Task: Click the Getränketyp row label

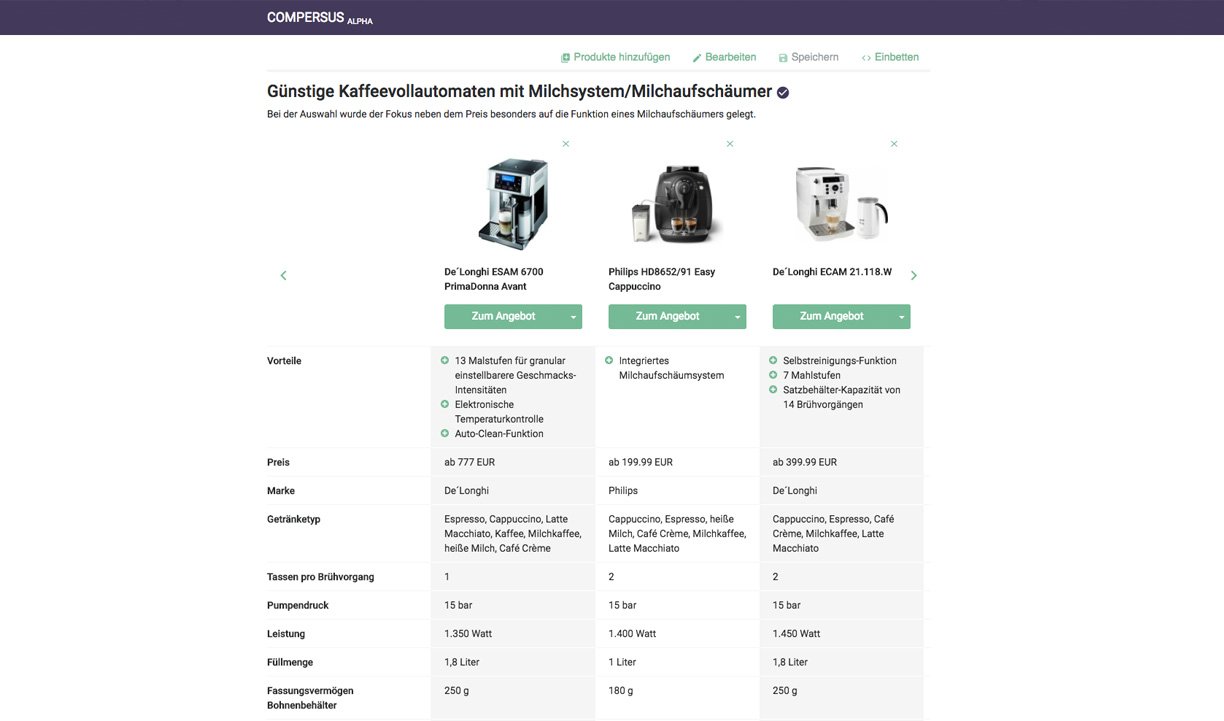Action: point(294,520)
